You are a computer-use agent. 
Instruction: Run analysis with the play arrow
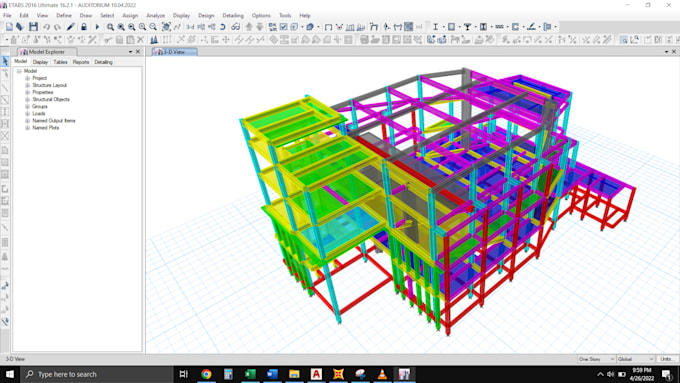point(97,27)
